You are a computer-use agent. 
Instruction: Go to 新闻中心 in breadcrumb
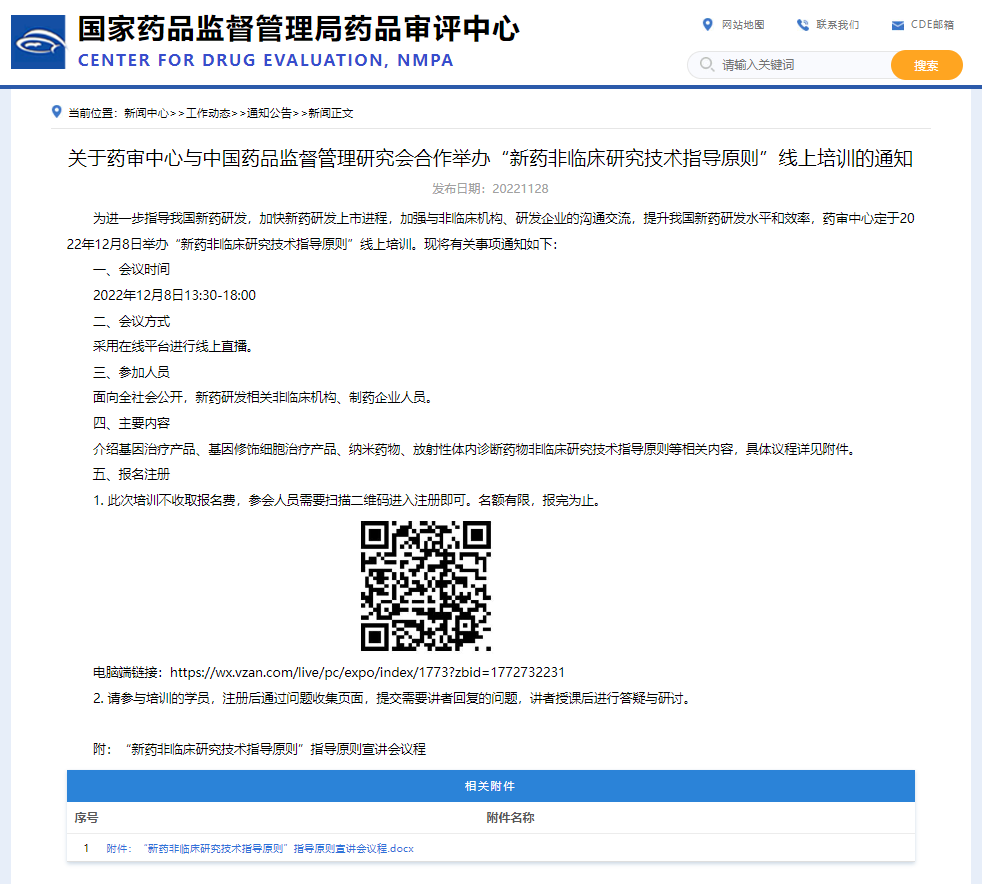[146, 113]
